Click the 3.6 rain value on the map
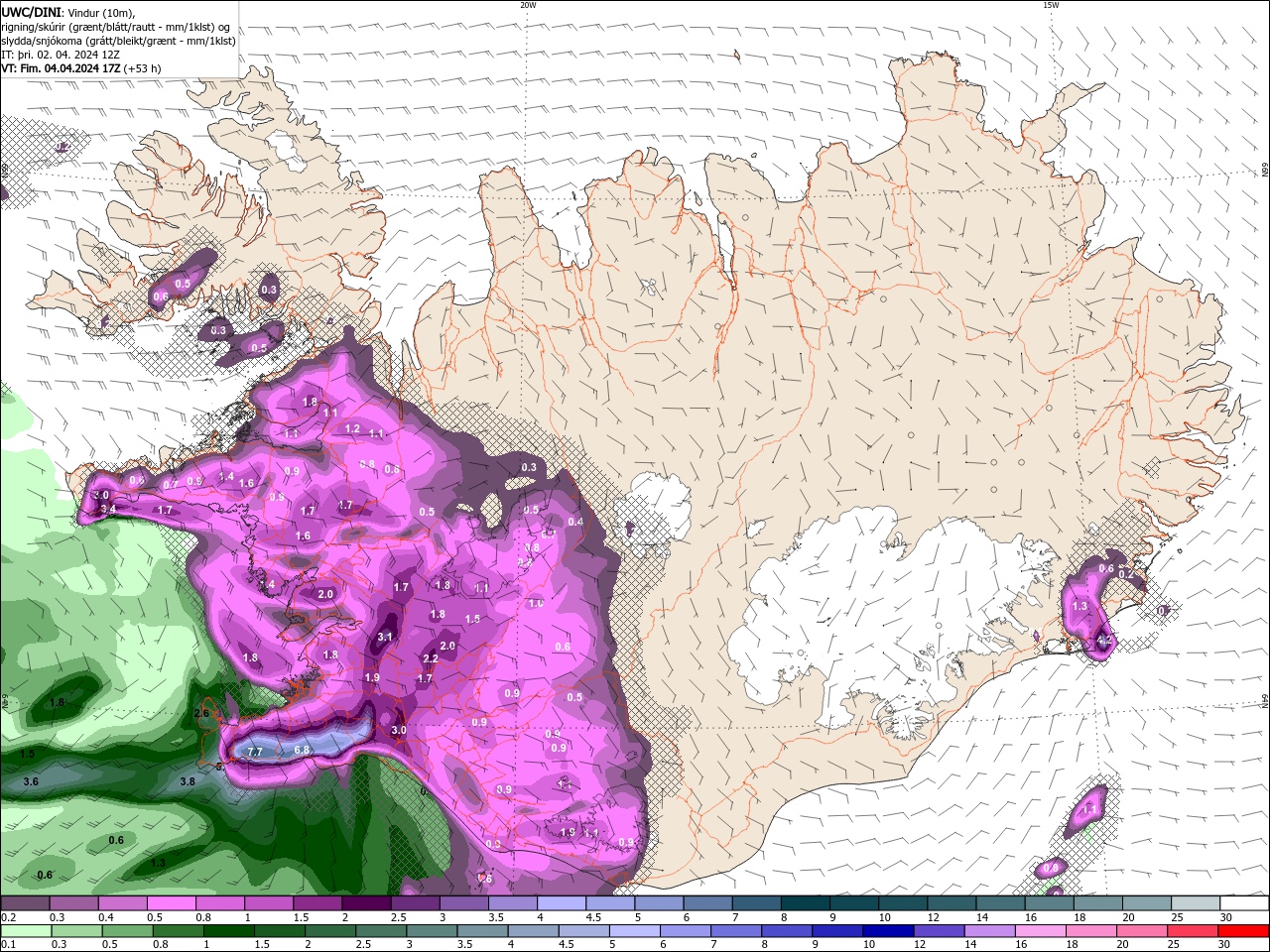The height and width of the screenshot is (952, 1270). point(31,781)
